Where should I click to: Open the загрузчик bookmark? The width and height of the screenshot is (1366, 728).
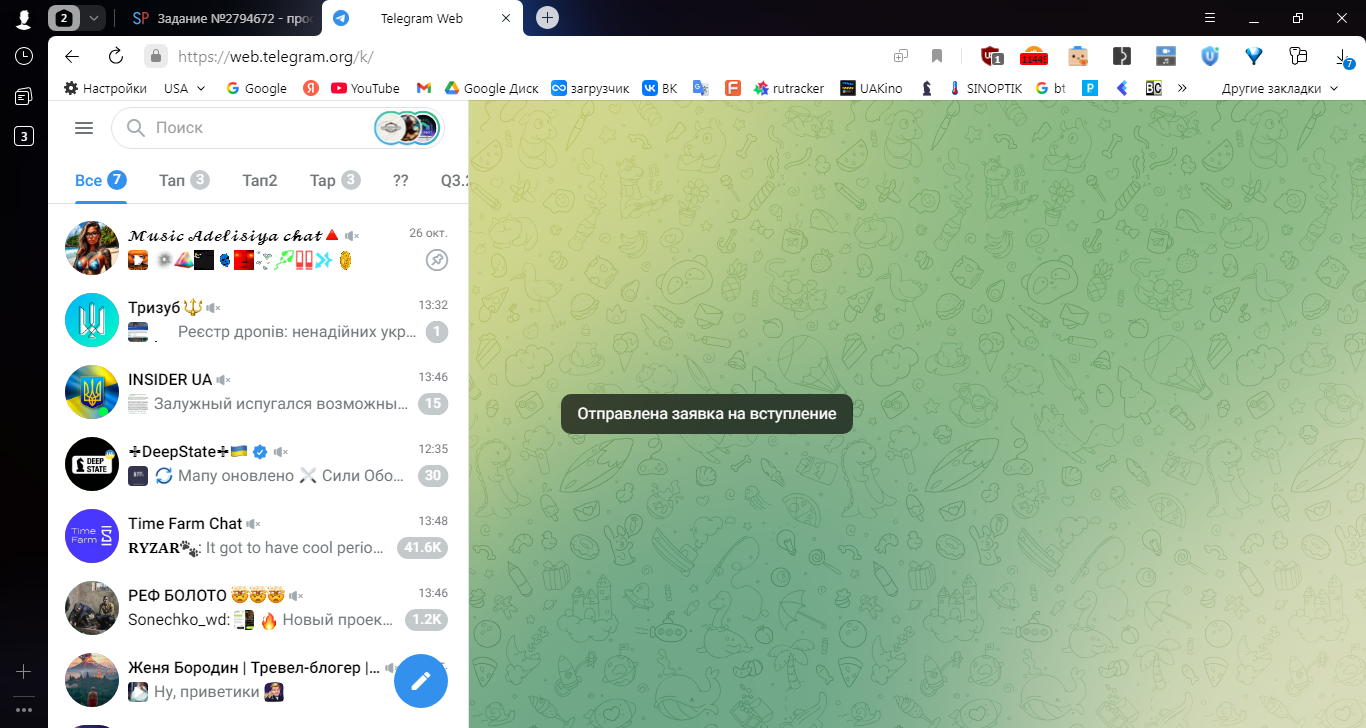[590, 88]
